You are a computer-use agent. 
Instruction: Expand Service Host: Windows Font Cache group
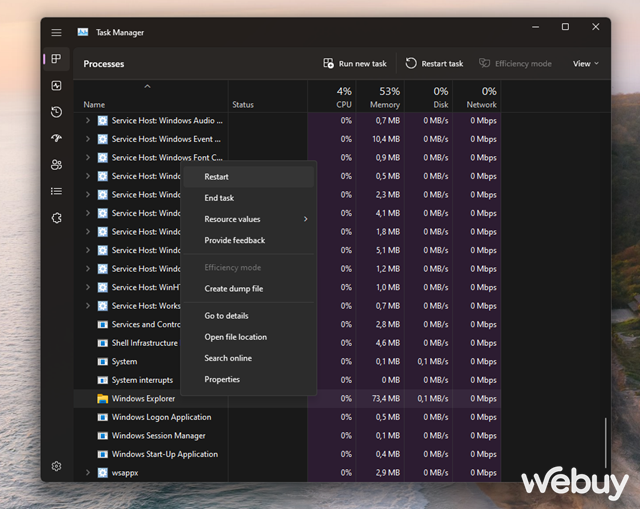pyautogui.click(x=88, y=158)
